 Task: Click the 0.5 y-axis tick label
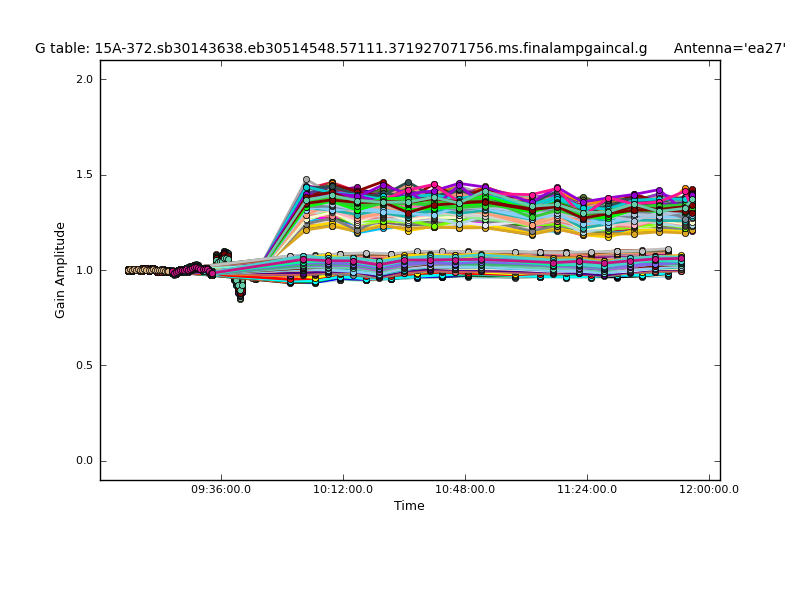coord(83,365)
